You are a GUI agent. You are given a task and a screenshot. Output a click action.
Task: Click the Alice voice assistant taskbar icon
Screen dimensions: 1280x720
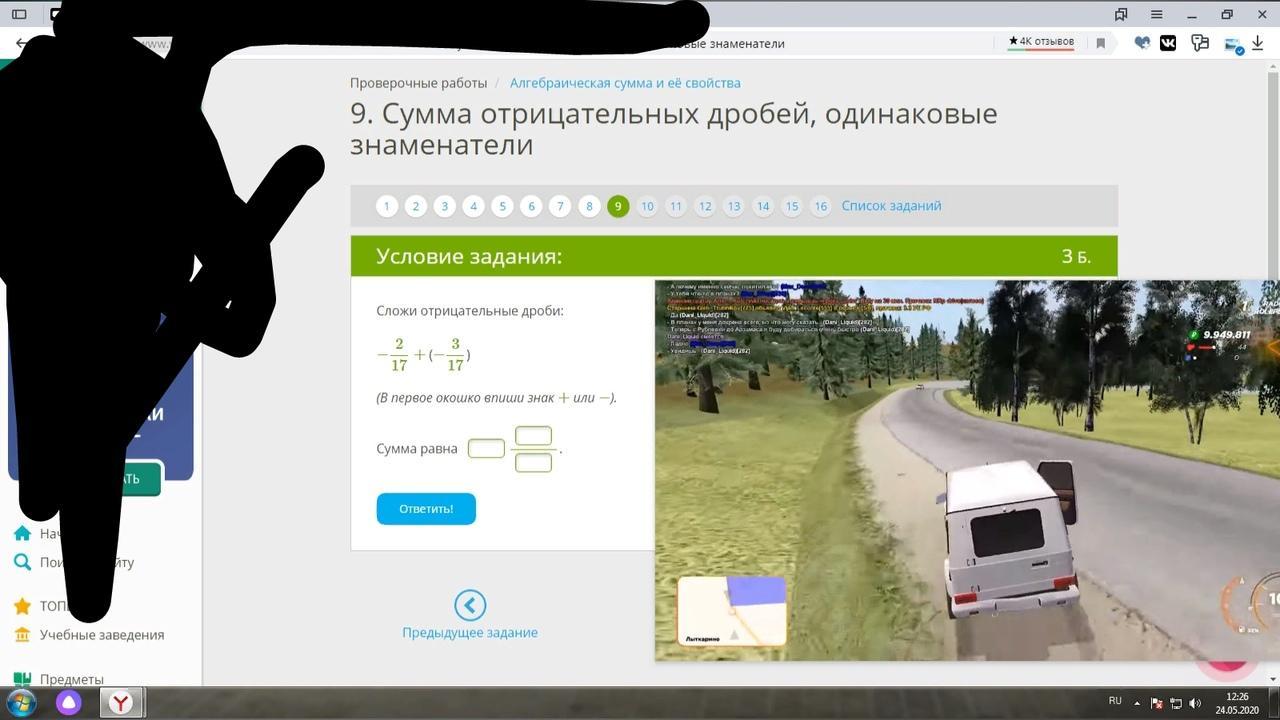coord(69,702)
